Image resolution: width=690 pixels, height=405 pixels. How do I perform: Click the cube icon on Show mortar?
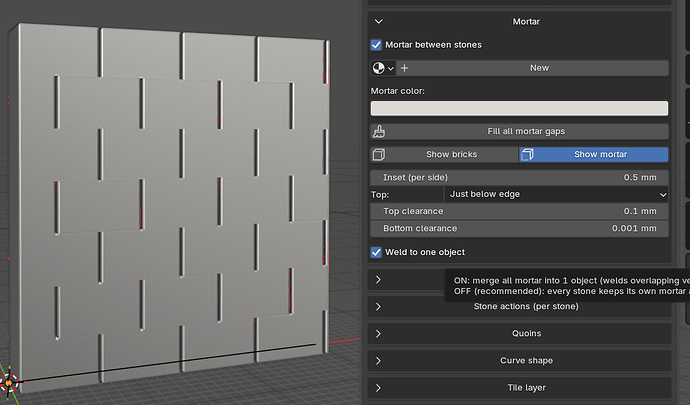pyautogui.click(x=527, y=155)
